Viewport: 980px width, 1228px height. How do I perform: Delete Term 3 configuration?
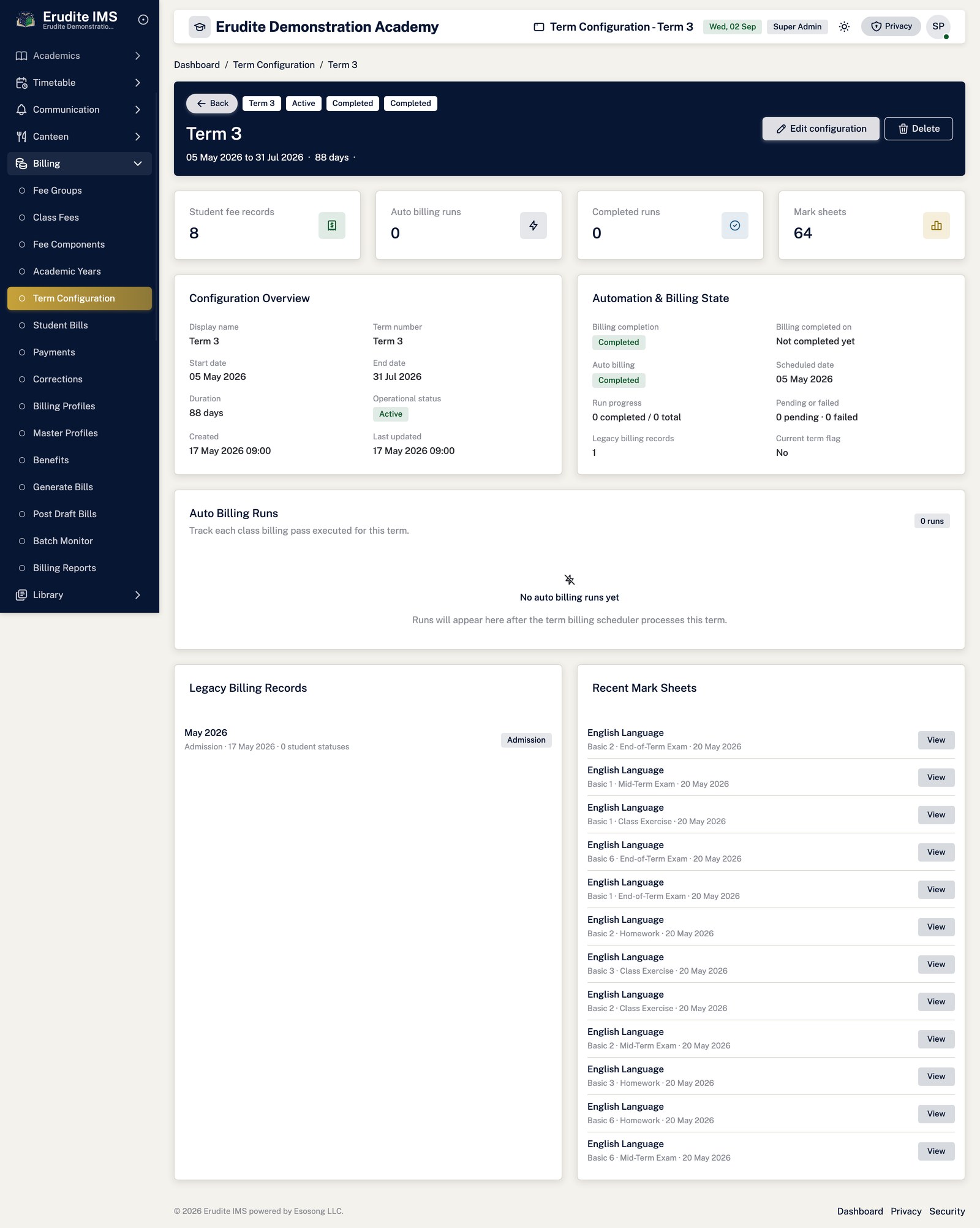pos(919,129)
